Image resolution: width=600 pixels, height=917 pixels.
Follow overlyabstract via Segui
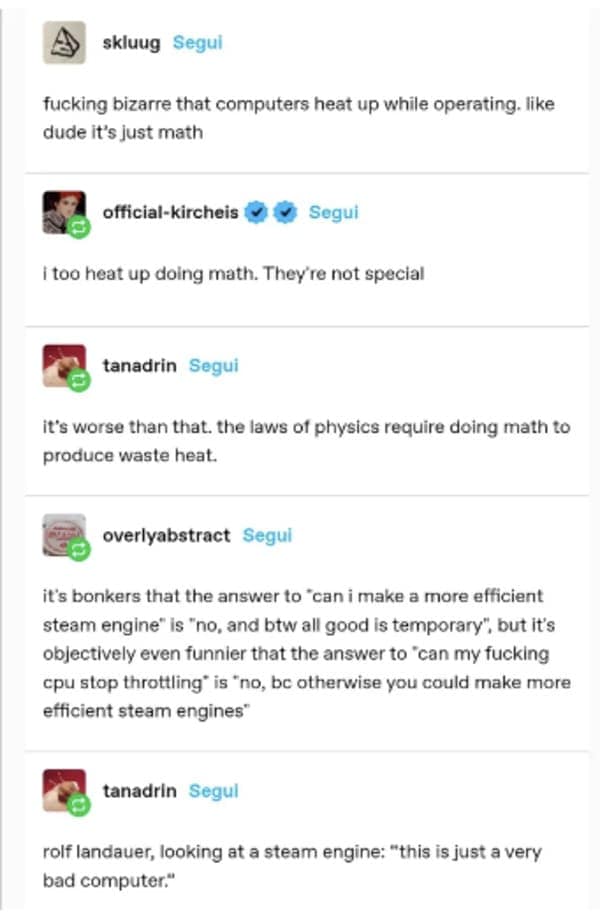point(267,535)
